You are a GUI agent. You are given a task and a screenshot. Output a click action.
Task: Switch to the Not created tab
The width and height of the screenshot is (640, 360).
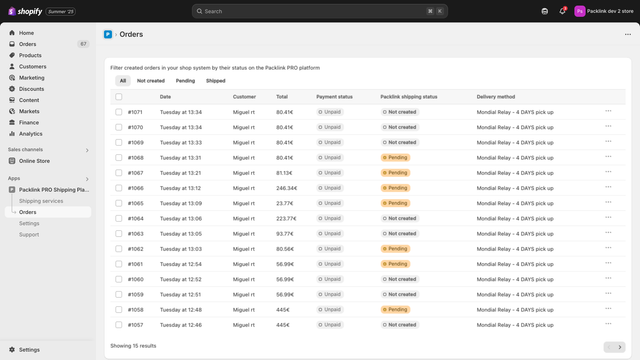pyautogui.click(x=151, y=81)
